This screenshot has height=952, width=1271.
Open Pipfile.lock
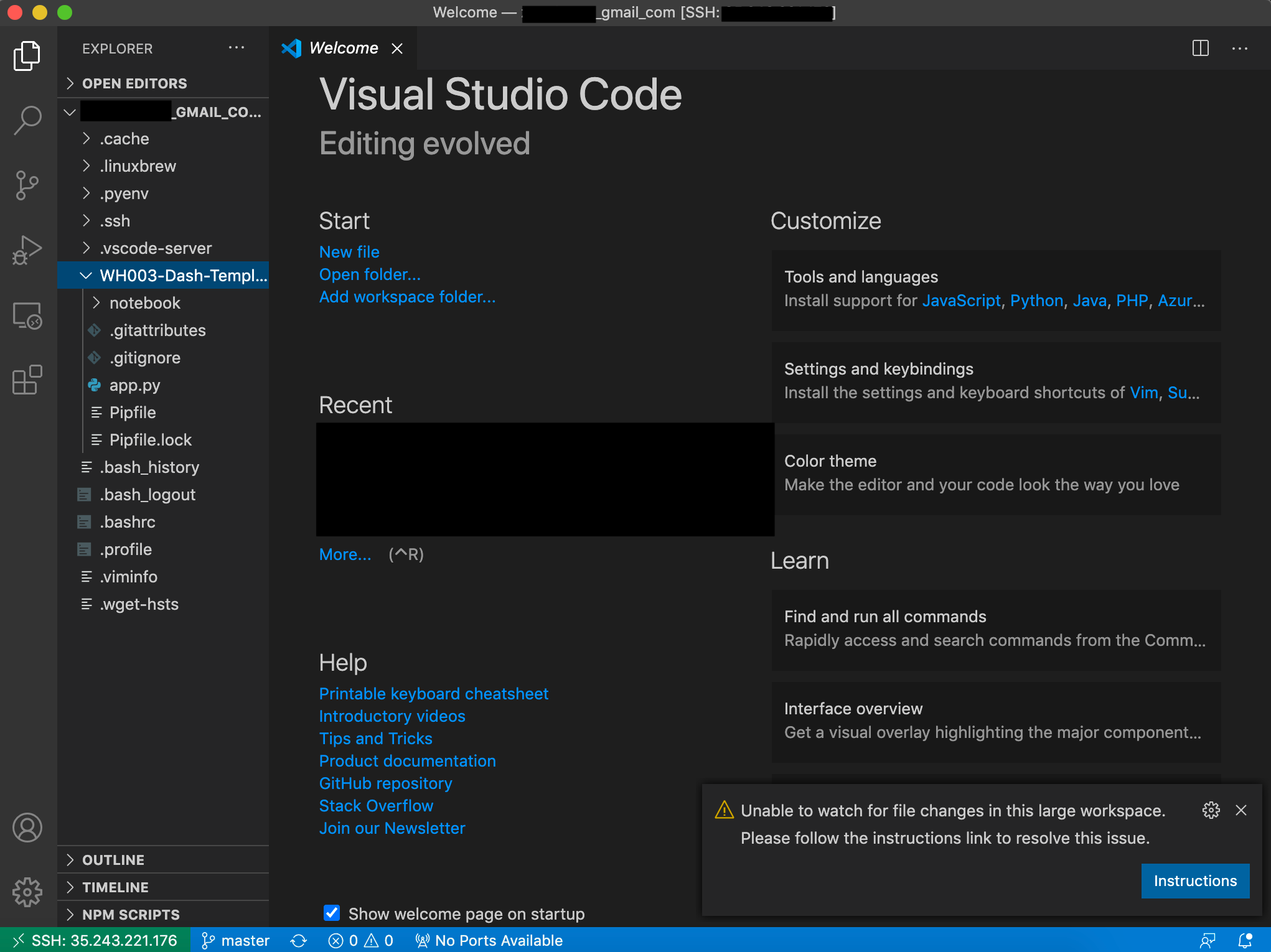tap(163, 440)
